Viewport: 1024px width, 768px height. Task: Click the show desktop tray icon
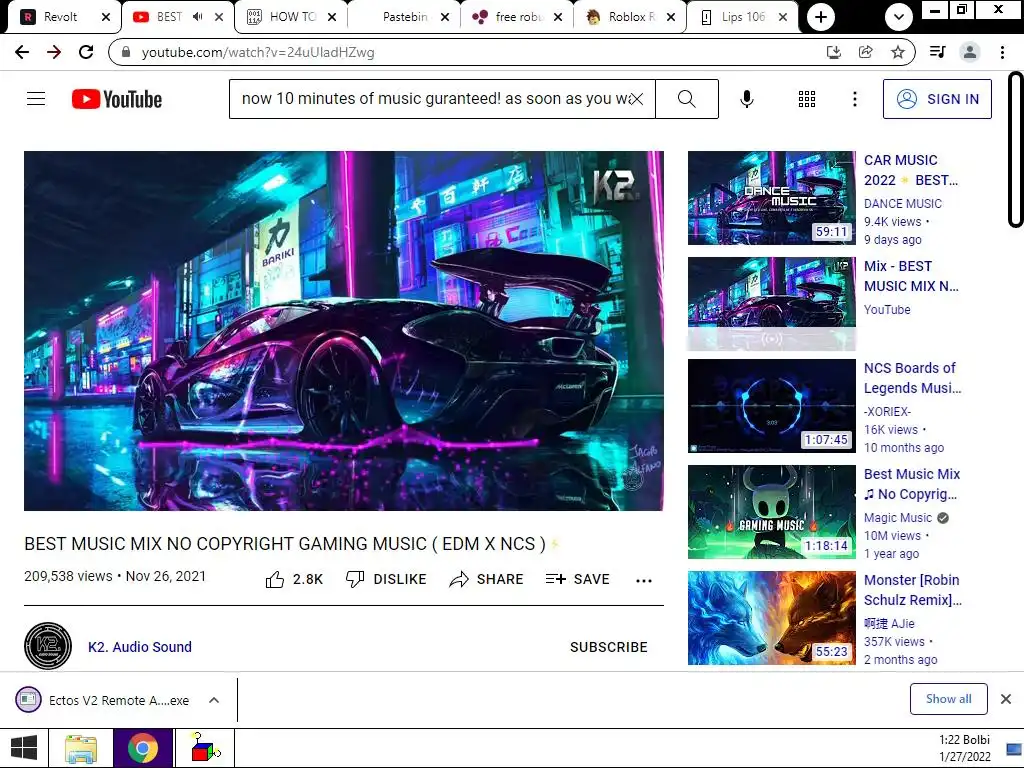click(x=1014, y=749)
